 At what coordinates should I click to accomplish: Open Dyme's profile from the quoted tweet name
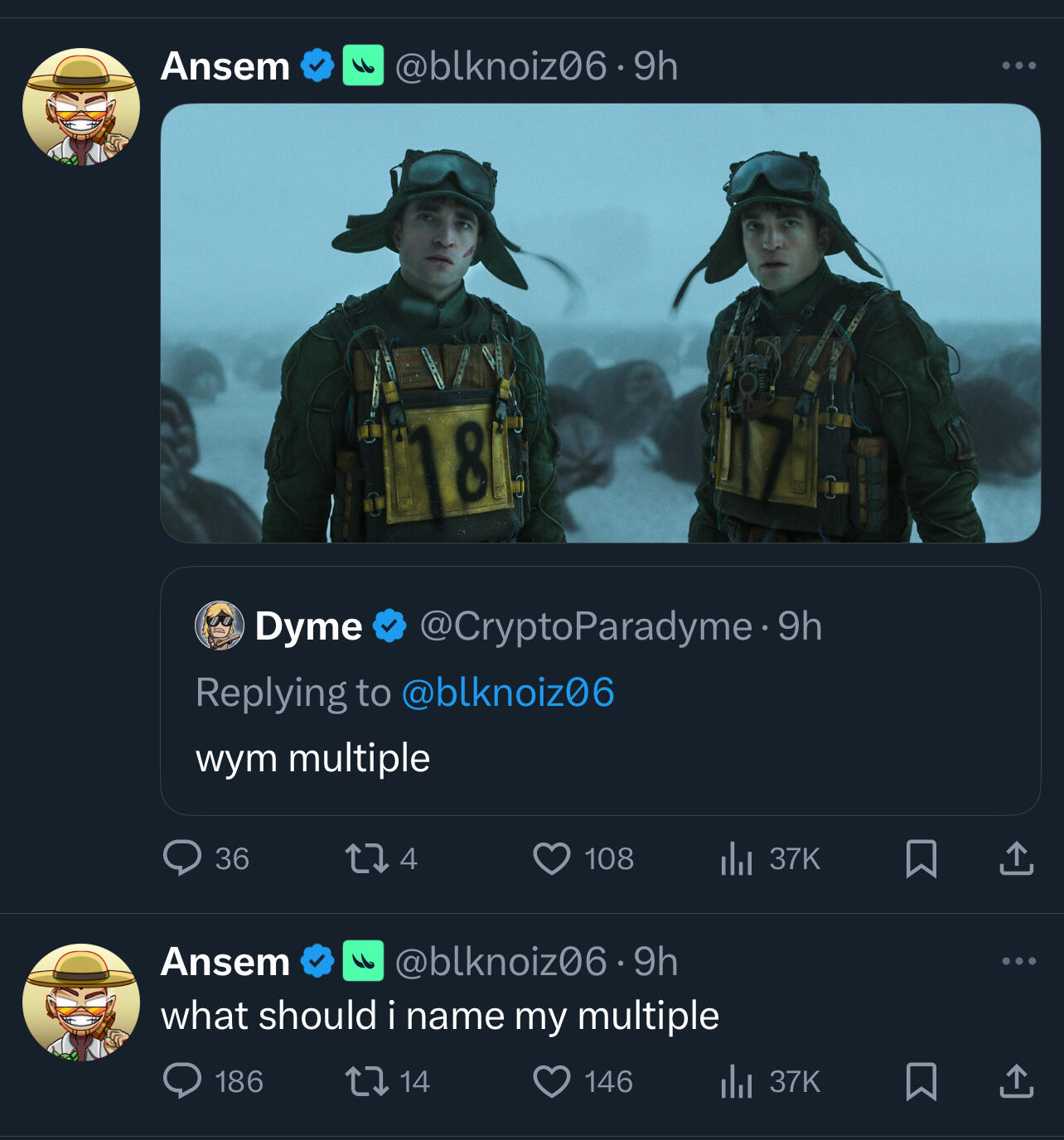point(308,626)
